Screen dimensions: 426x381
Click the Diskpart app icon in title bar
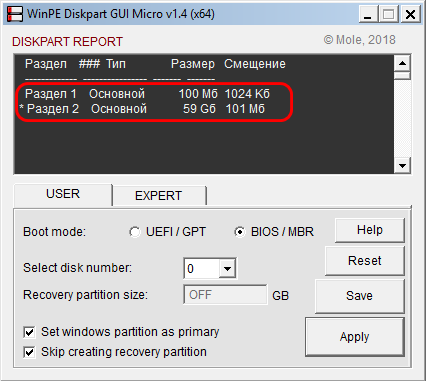pyautogui.click(x=15, y=14)
